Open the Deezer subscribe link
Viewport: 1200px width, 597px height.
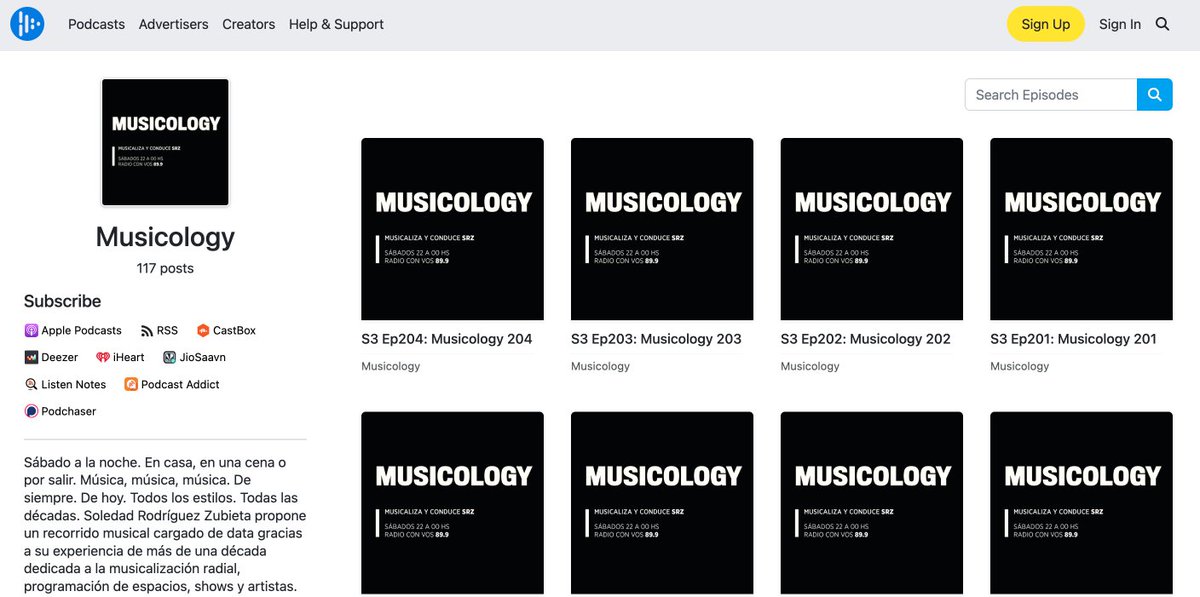point(51,357)
